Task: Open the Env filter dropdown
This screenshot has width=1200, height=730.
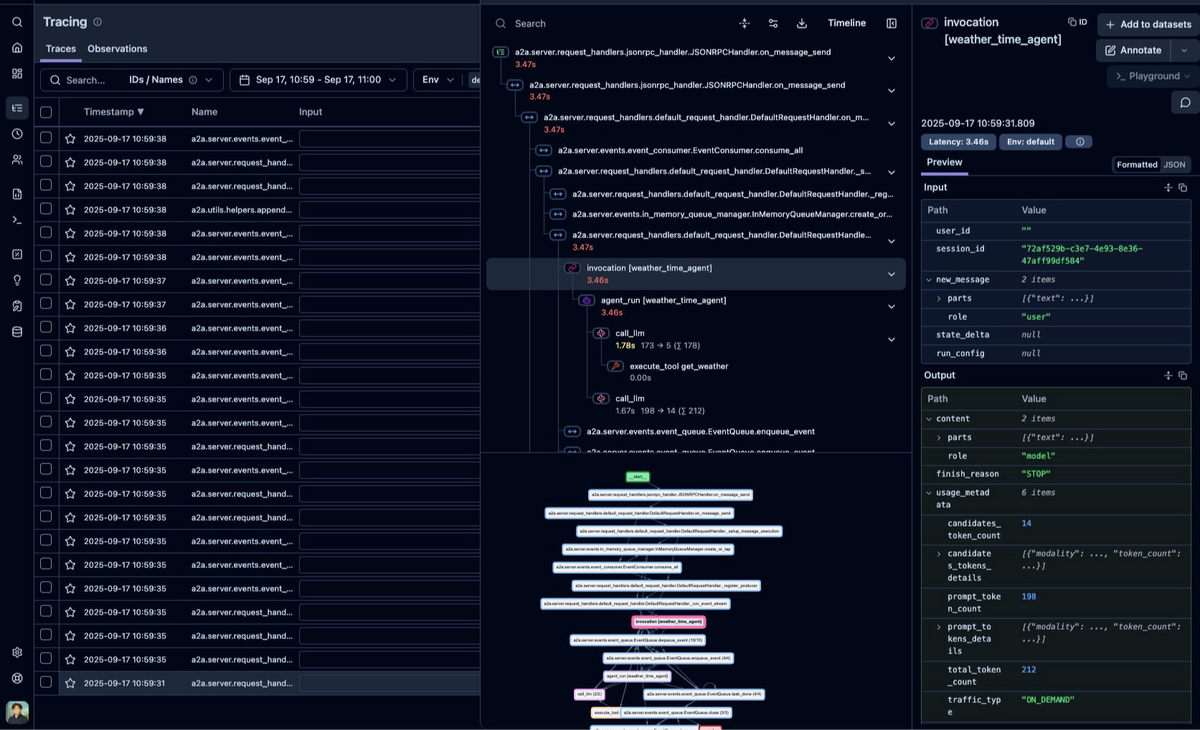Action: (437, 80)
